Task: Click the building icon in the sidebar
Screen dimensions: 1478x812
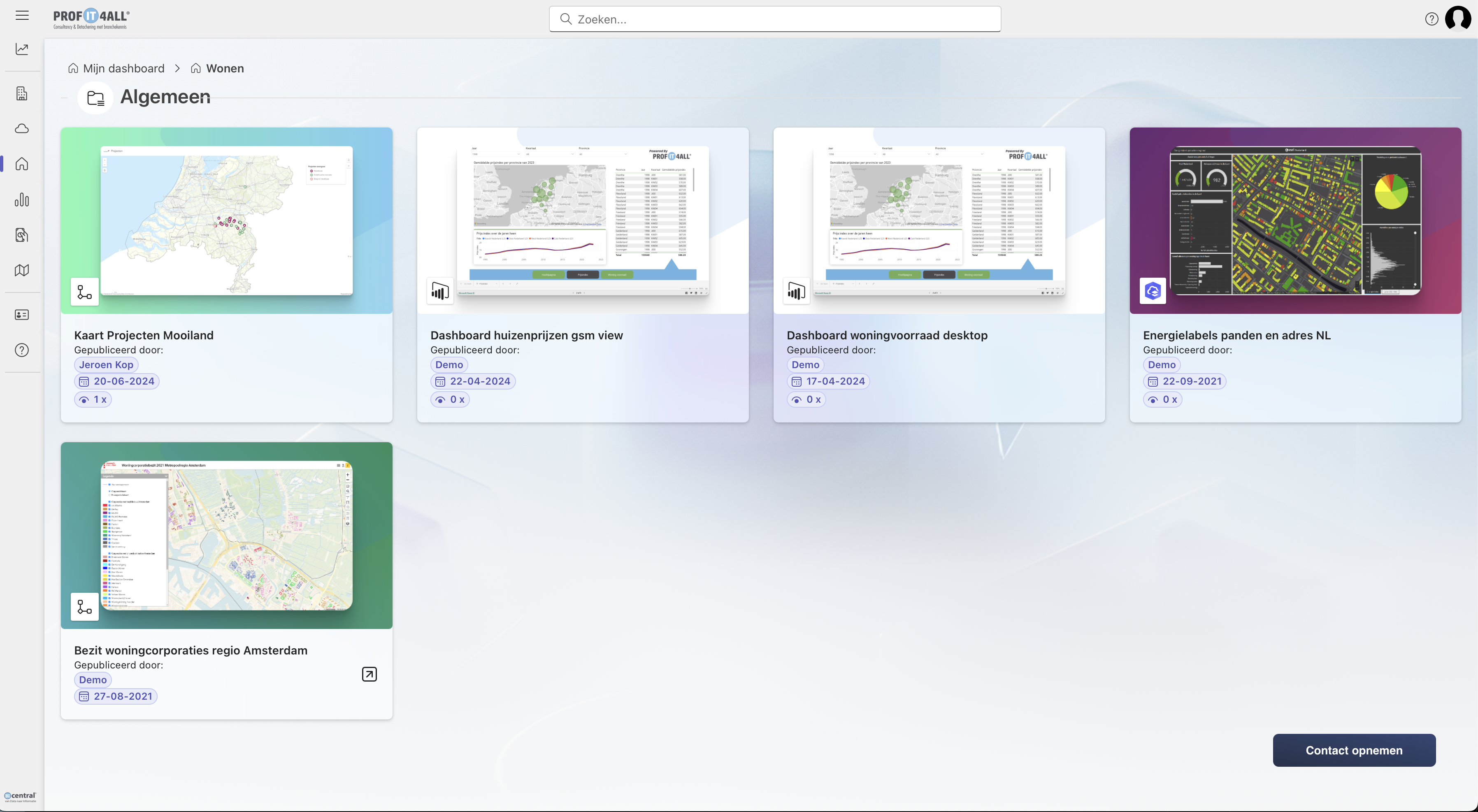Action: point(22,93)
